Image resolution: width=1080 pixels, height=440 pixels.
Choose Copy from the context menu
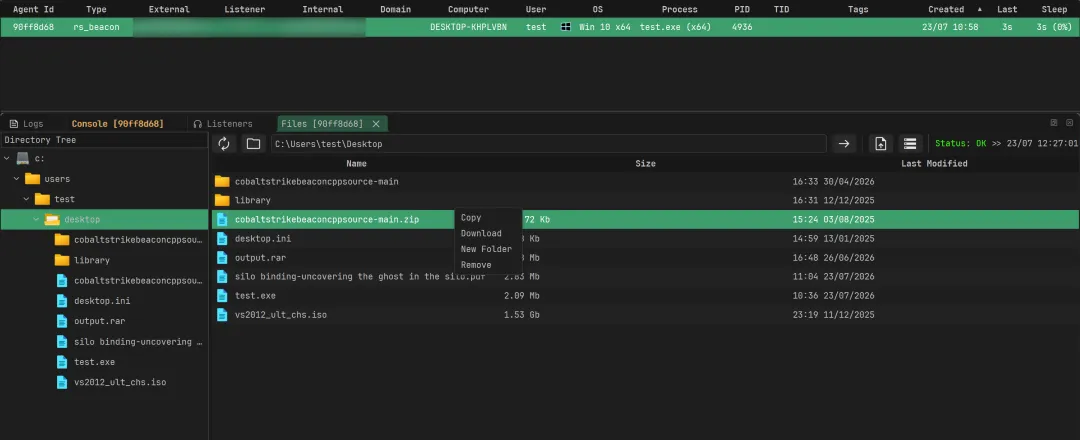(471, 218)
